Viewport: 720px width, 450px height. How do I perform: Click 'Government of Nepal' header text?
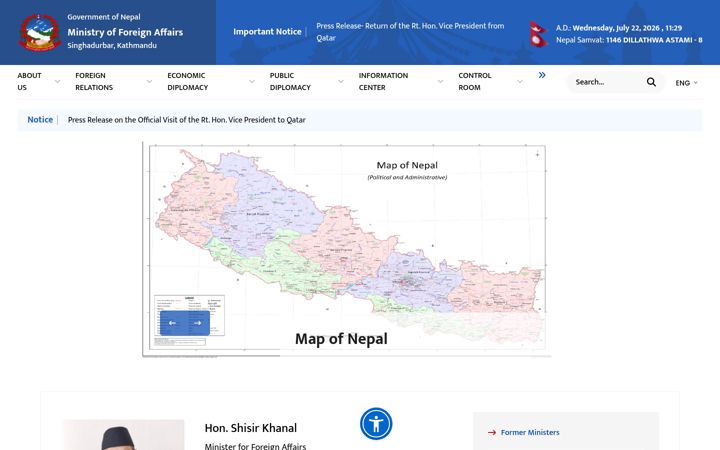pos(104,17)
